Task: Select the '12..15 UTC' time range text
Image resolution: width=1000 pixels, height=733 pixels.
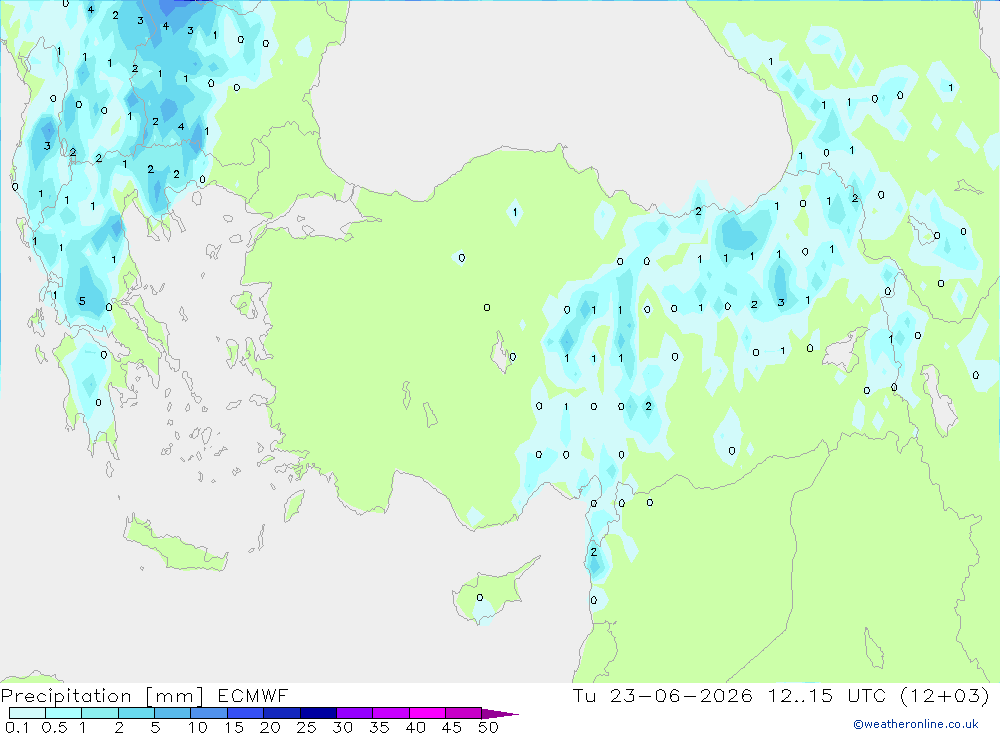Action: pyautogui.click(x=826, y=696)
